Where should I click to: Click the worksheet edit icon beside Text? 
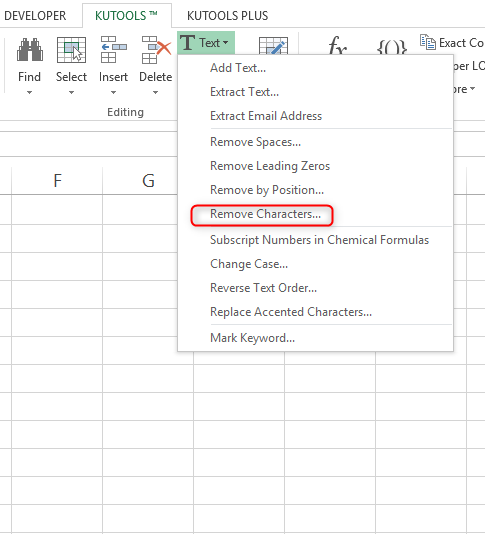(x=273, y=46)
